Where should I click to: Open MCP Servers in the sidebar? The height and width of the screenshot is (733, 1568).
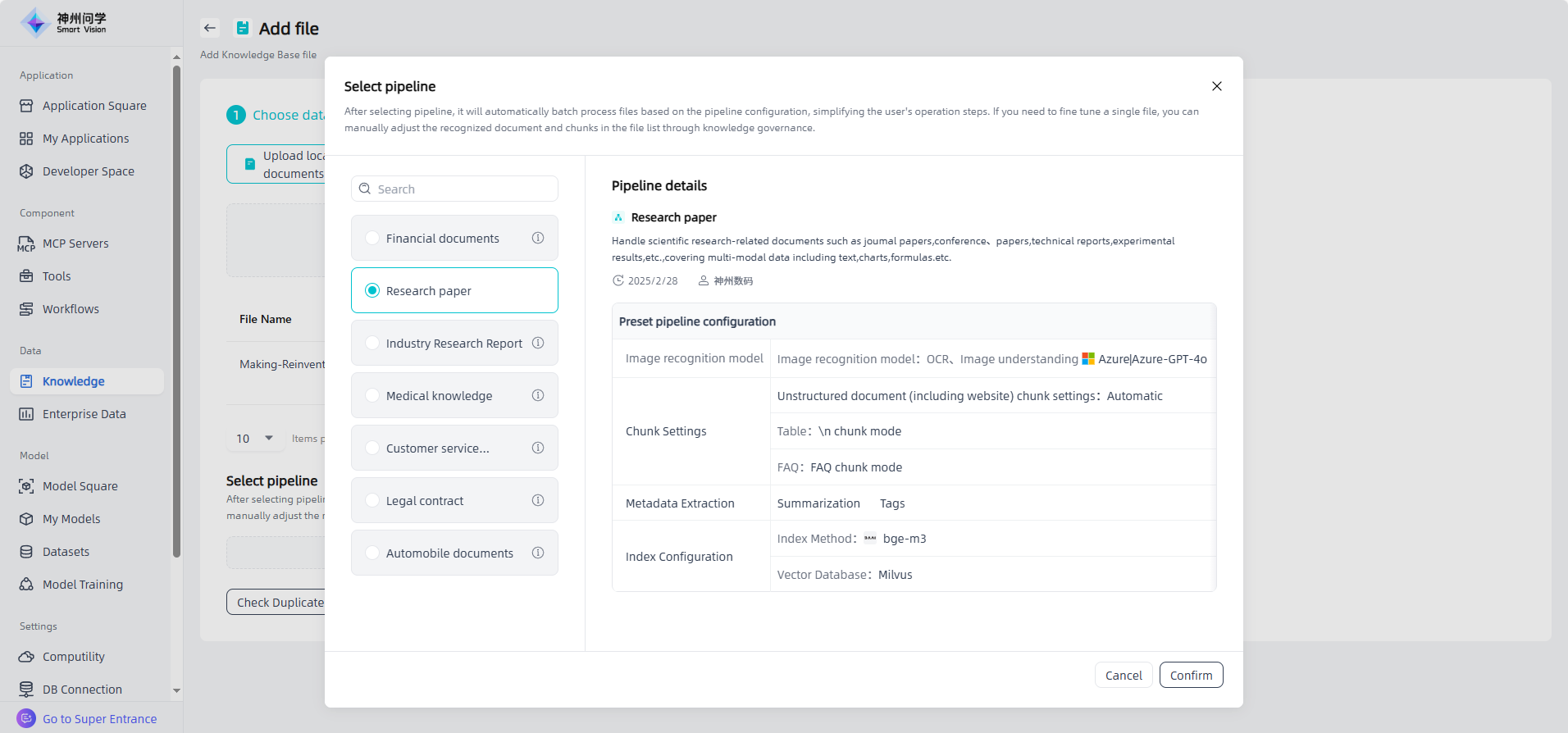(75, 244)
